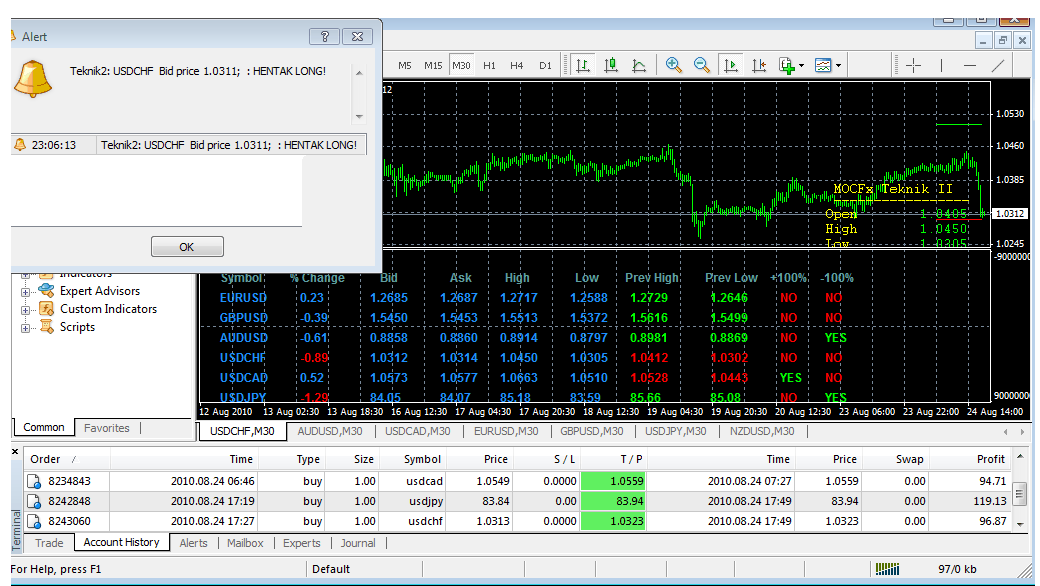Click the 83.94 take profit cell
1040x586 pixels.
(x=614, y=501)
